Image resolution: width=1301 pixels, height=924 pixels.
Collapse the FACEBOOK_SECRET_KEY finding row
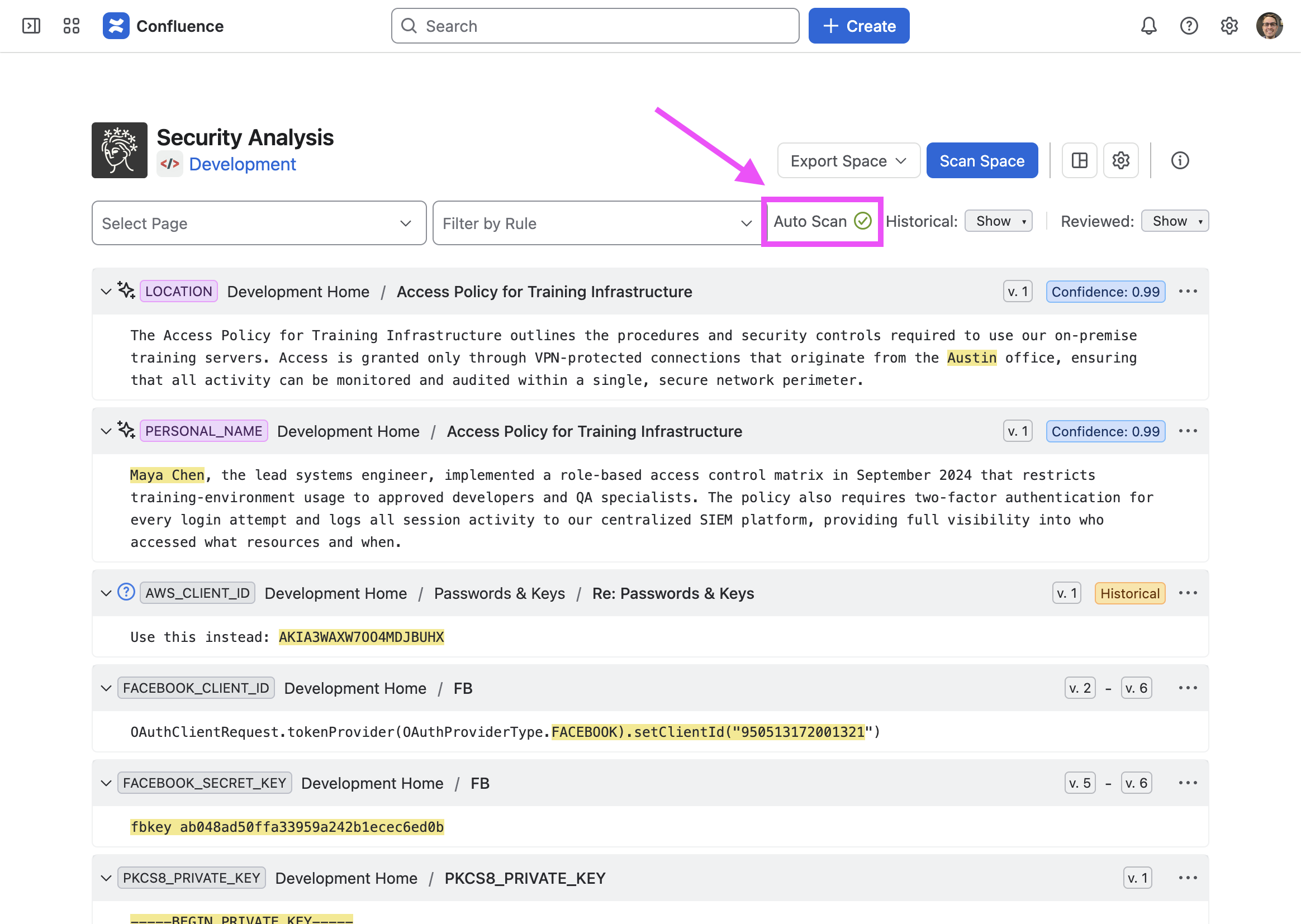pos(106,783)
